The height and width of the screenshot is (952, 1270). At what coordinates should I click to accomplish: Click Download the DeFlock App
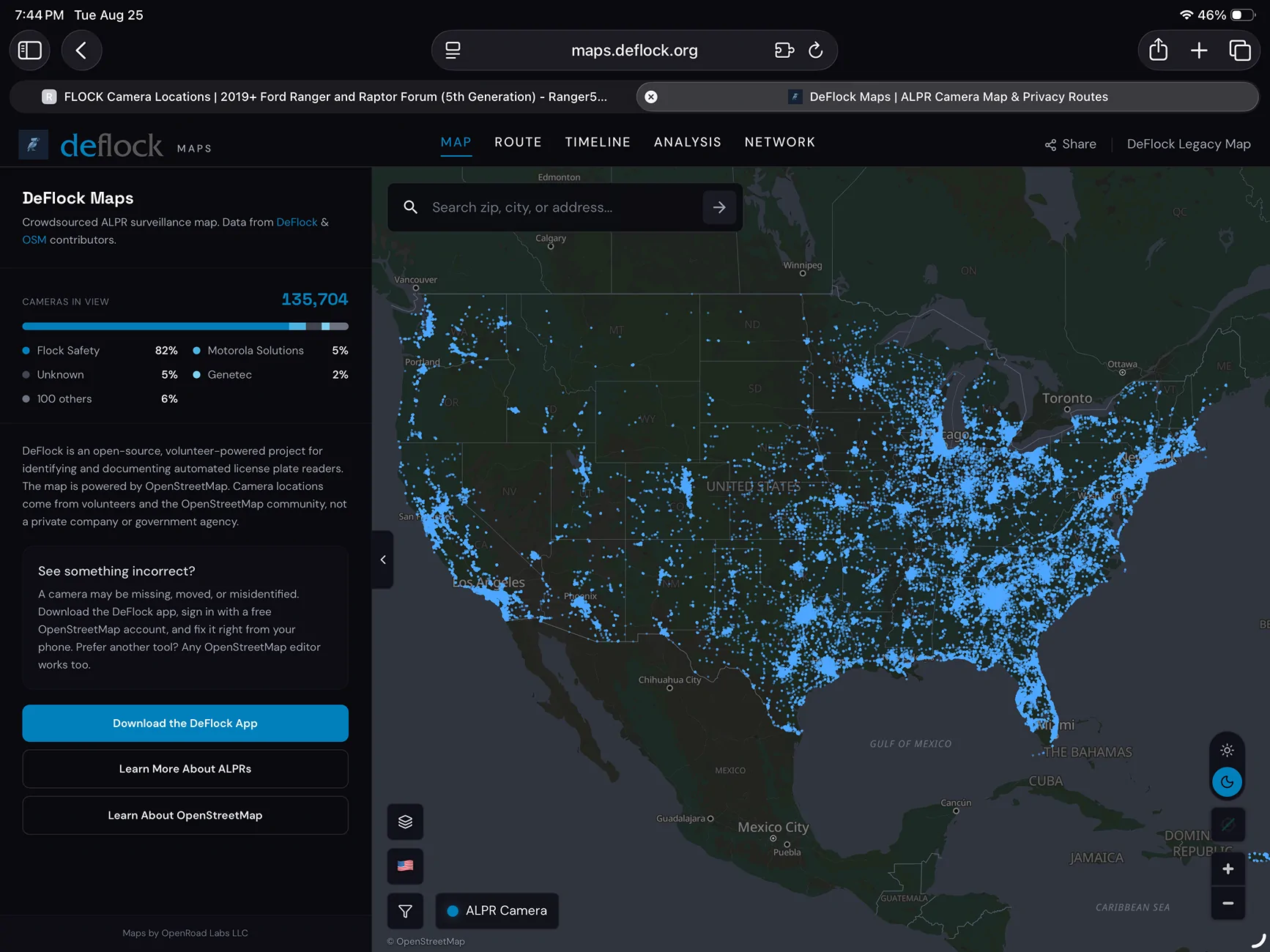185,724
